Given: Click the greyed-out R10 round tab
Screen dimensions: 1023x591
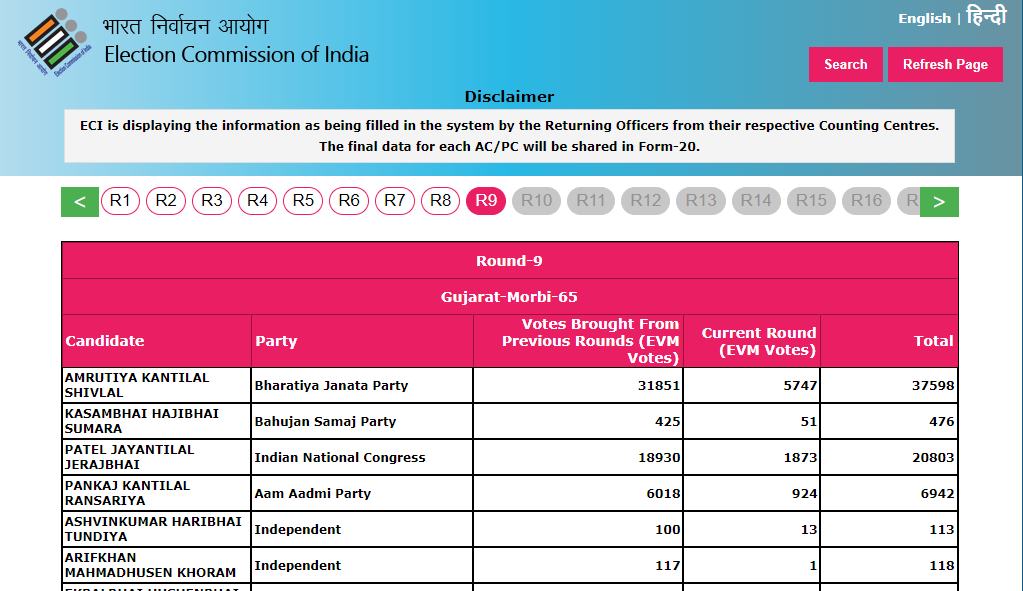Looking at the screenshot, I should point(537,201).
